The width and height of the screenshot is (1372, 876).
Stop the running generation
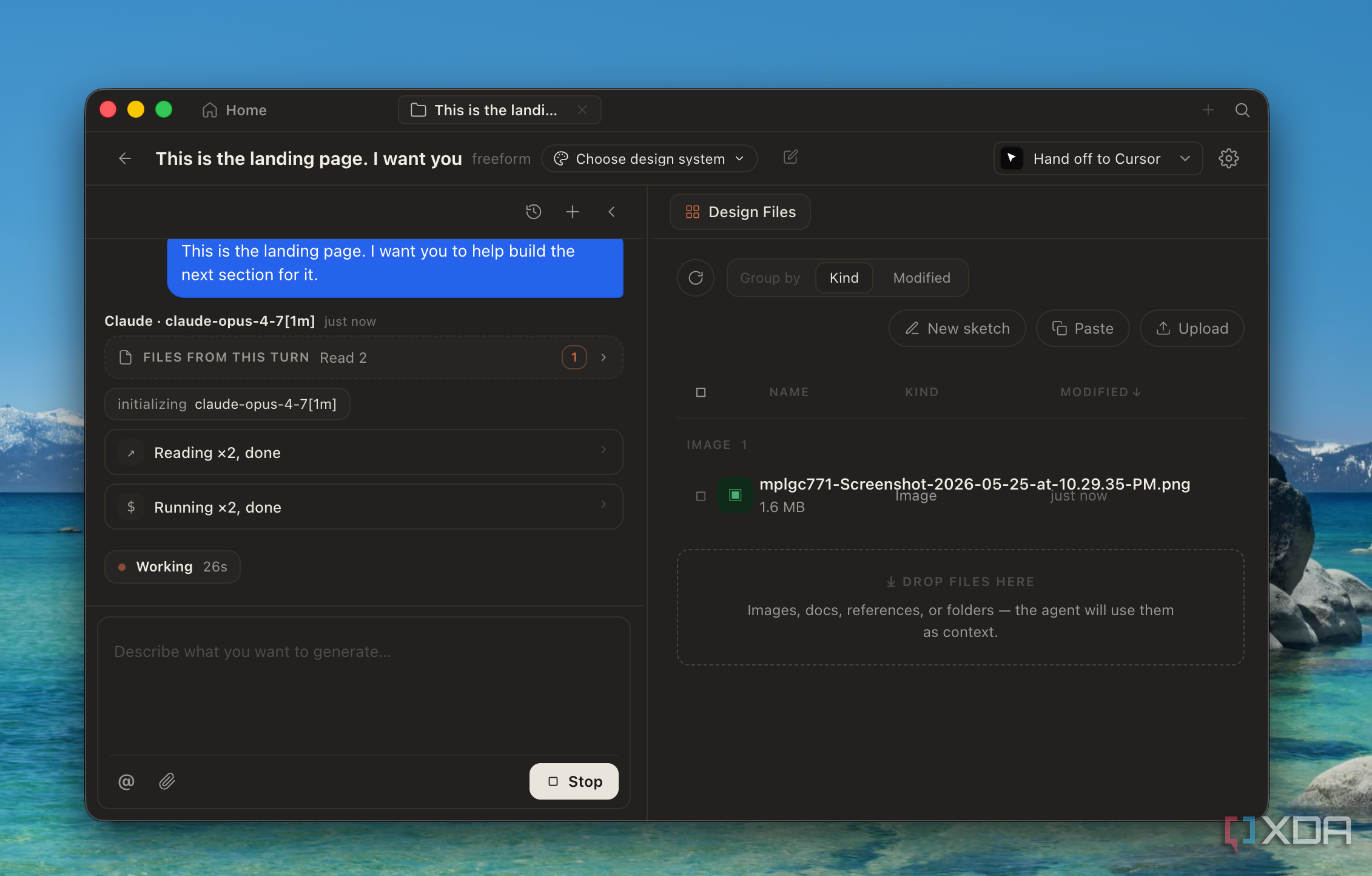(x=574, y=781)
